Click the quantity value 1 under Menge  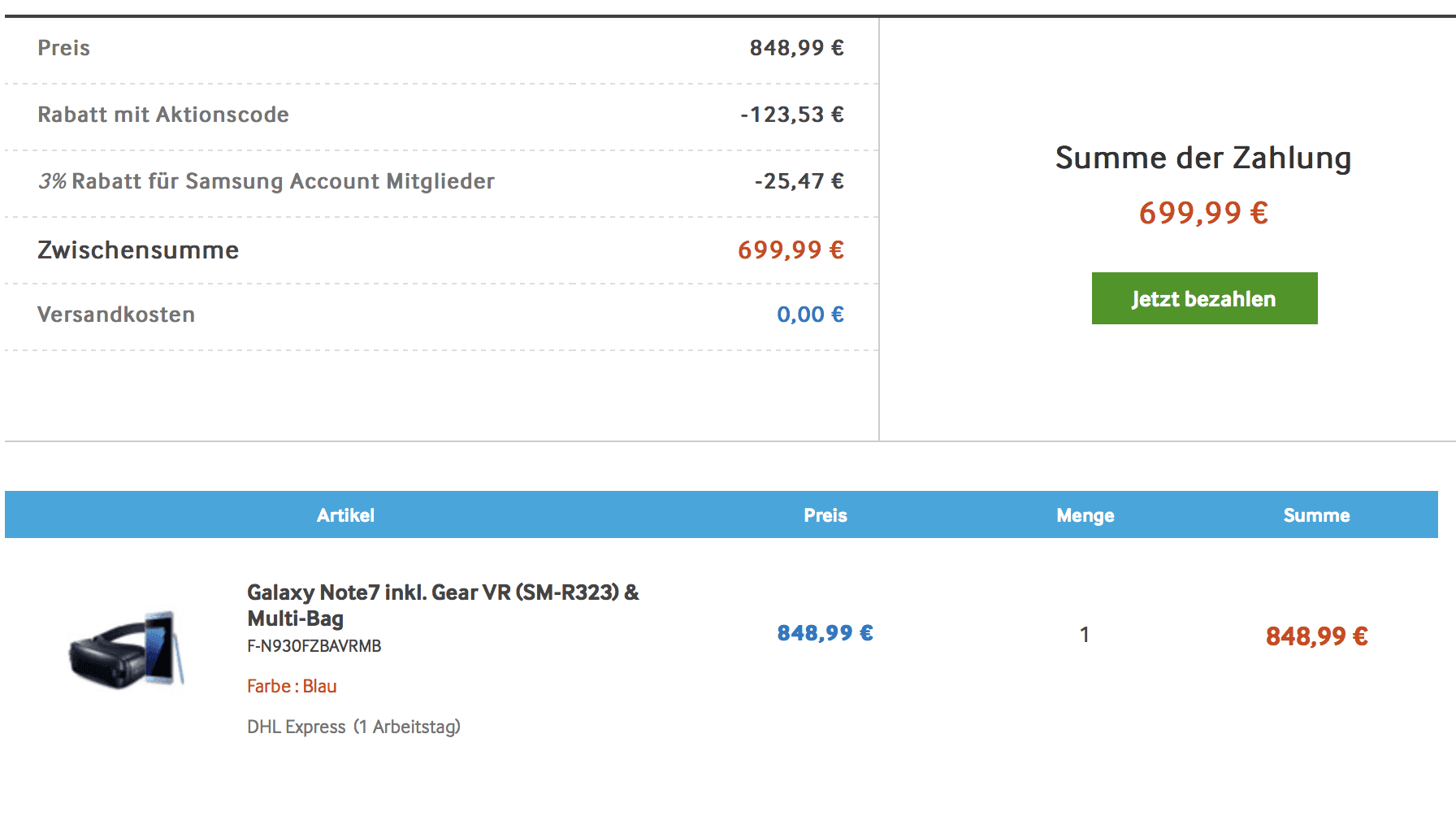click(x=1084, y=635)
